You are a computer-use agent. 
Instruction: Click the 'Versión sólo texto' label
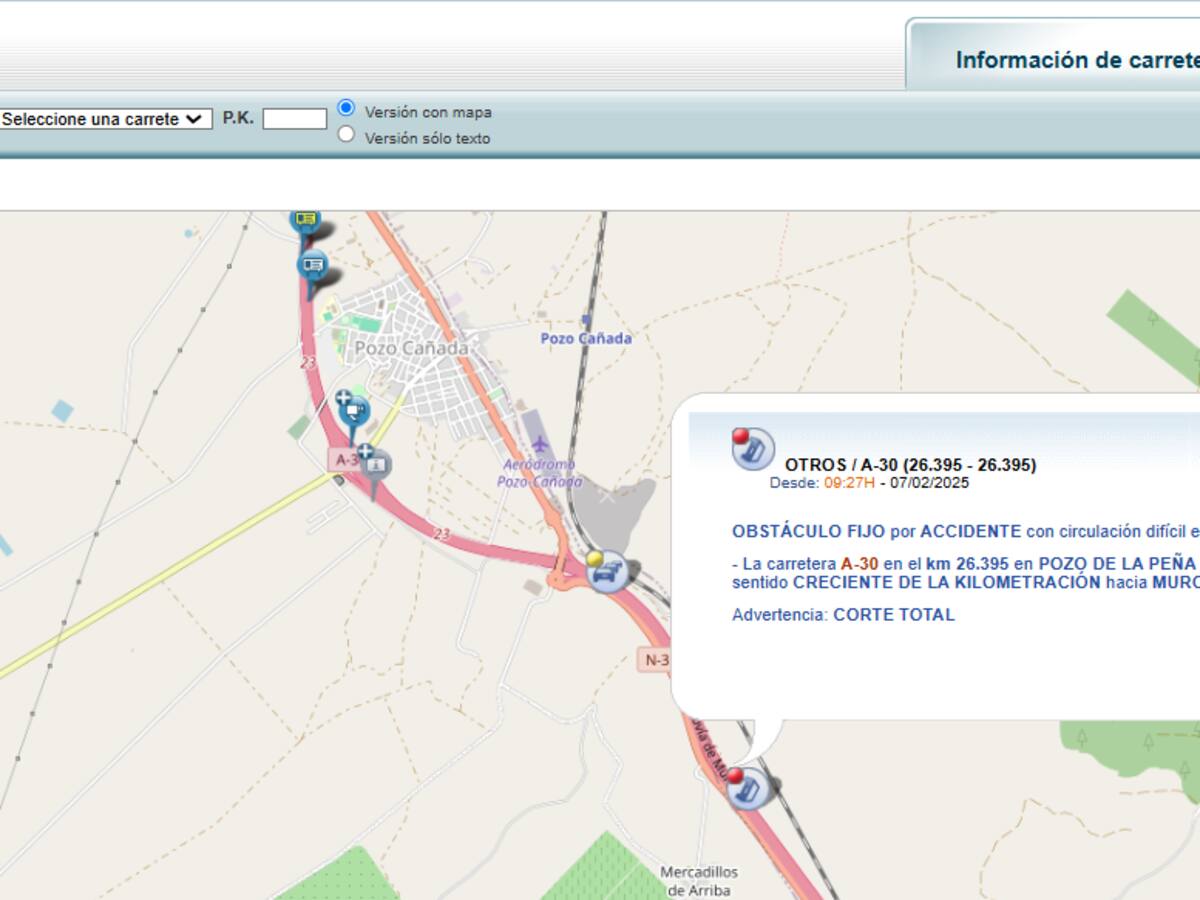427,139
